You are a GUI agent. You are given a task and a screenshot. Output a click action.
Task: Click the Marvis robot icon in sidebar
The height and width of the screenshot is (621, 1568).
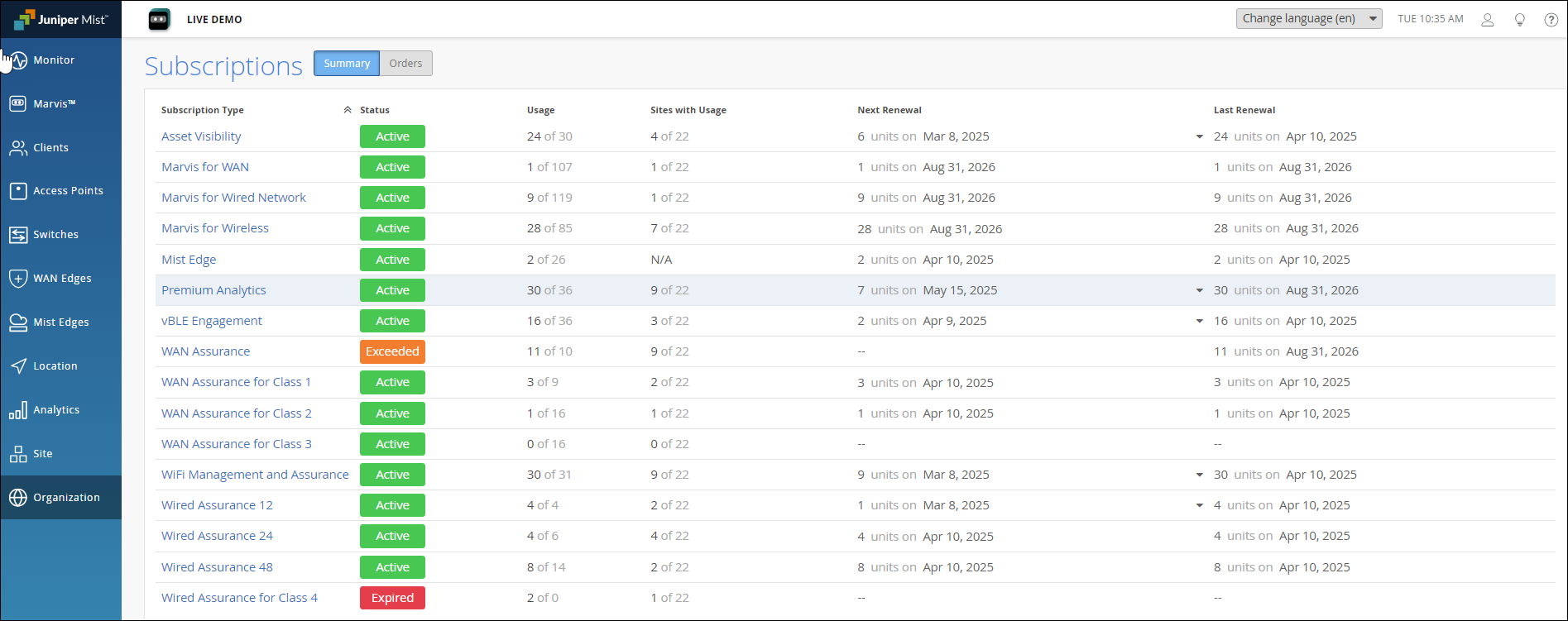18,104
